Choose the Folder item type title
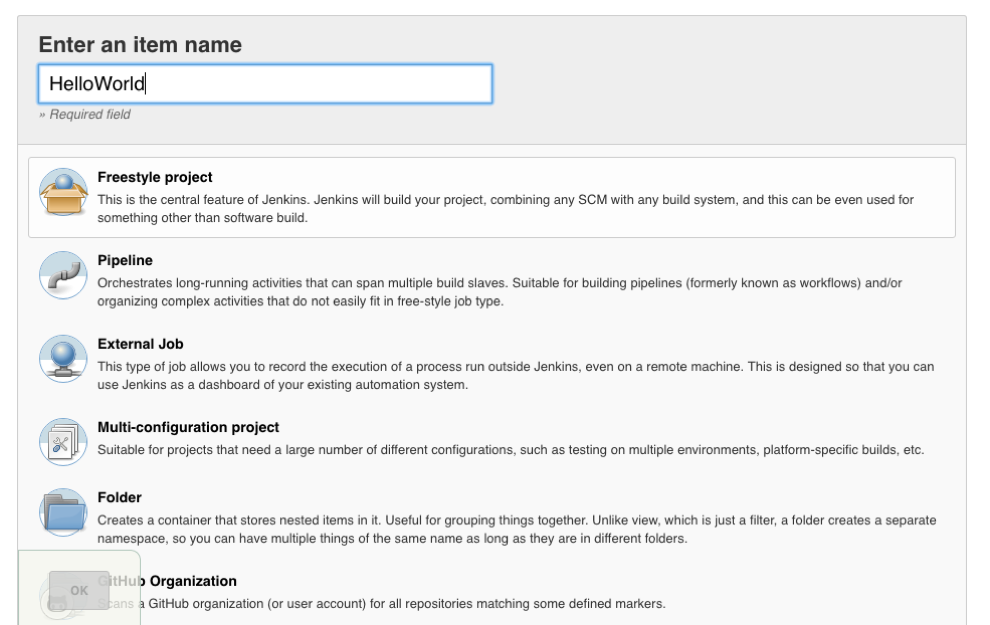The width and height of the screenshot is (990, 625). 119,497
